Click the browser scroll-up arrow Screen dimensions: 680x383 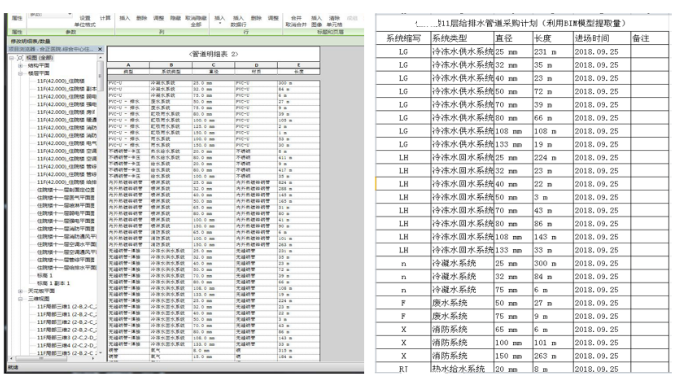point(101,57)
